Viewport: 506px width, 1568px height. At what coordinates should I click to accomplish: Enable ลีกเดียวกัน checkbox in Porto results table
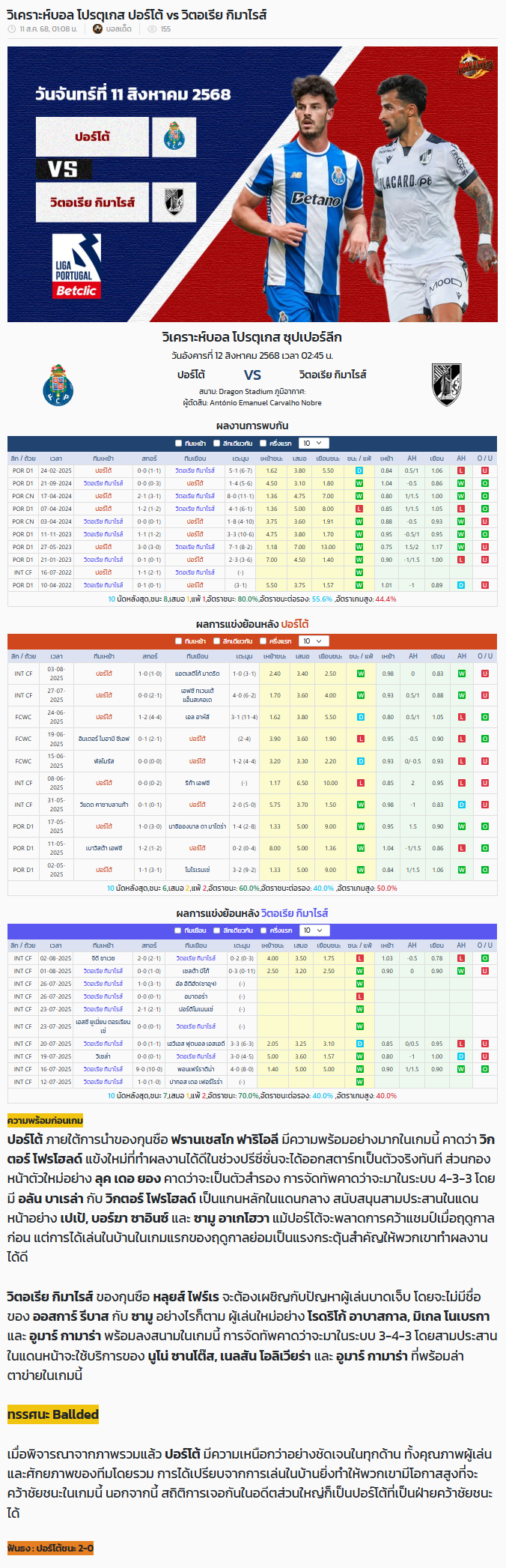[x=216, y=641]
